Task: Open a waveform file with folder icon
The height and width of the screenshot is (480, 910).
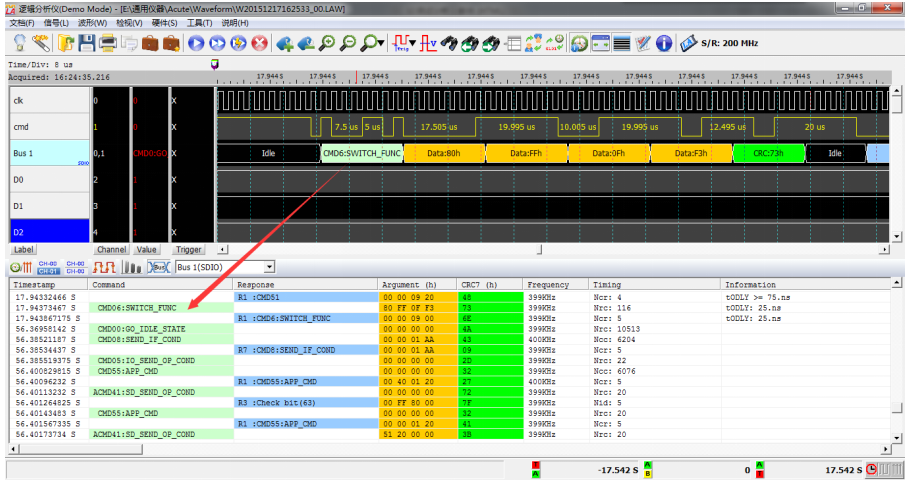Action: (x=66, y=43)
